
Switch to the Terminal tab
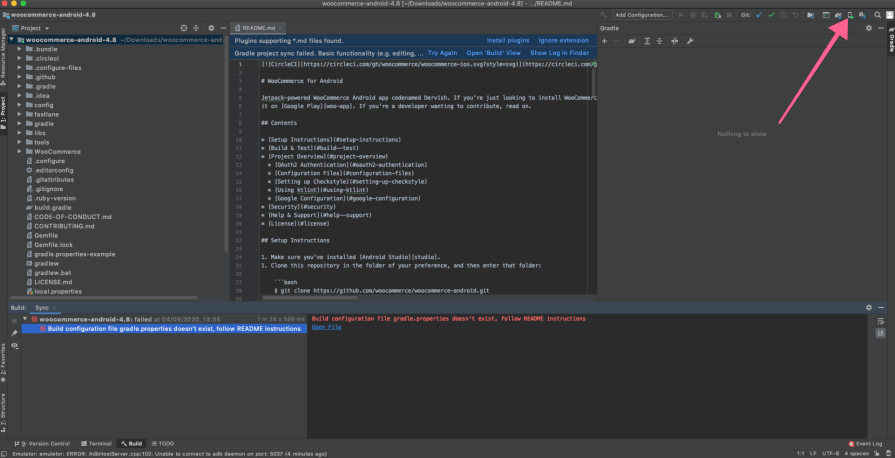(x=97, y=443)
